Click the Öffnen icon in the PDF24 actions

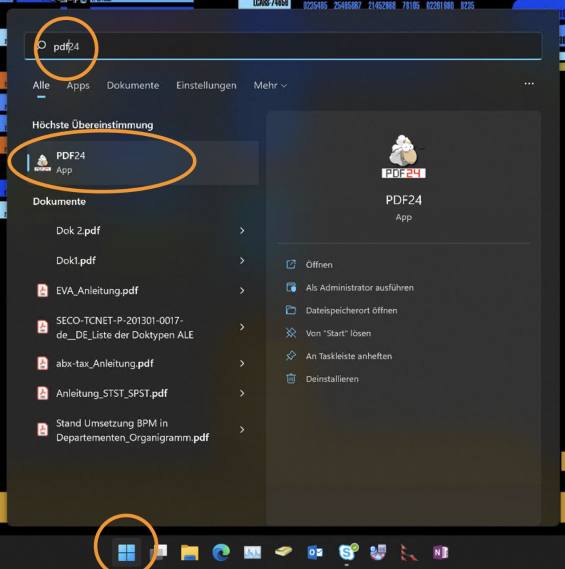[x=291, y=264]
